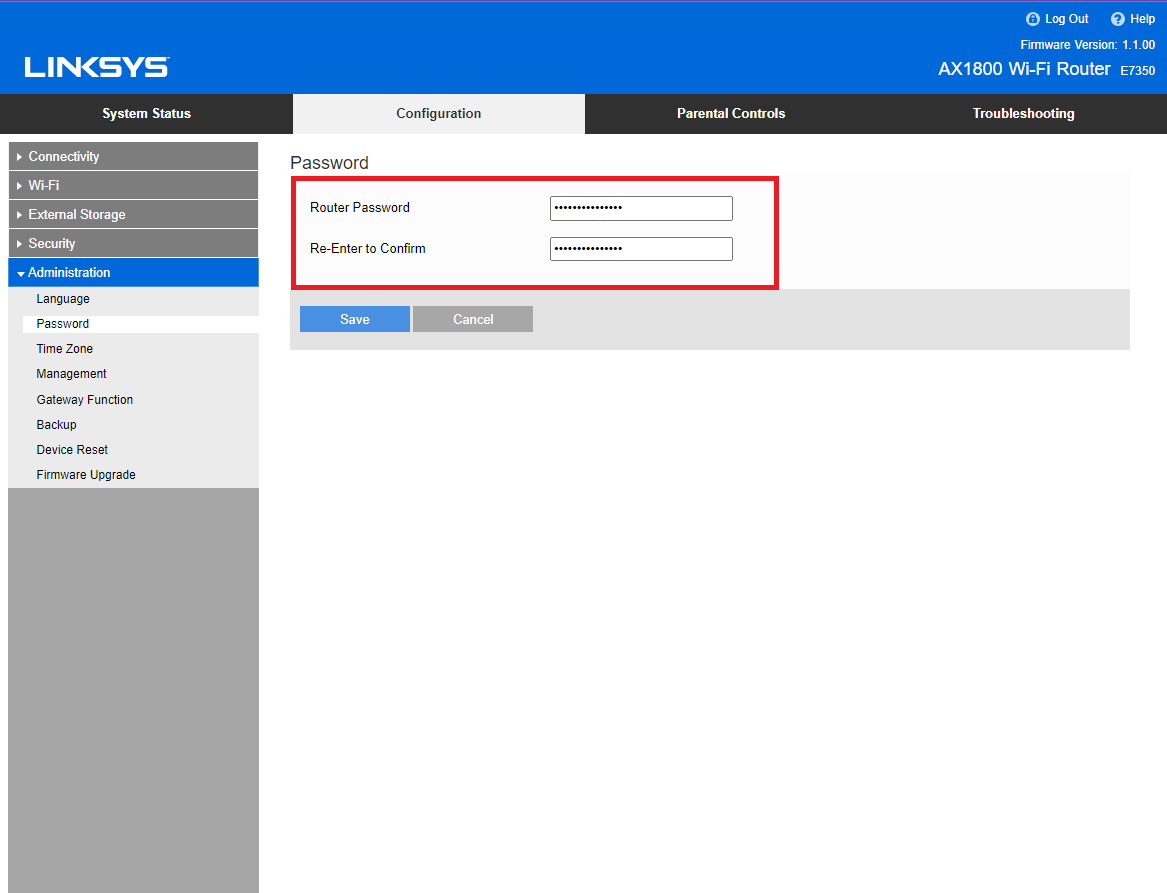Go to the Troubleshooting tab

tap(1023, 113)
